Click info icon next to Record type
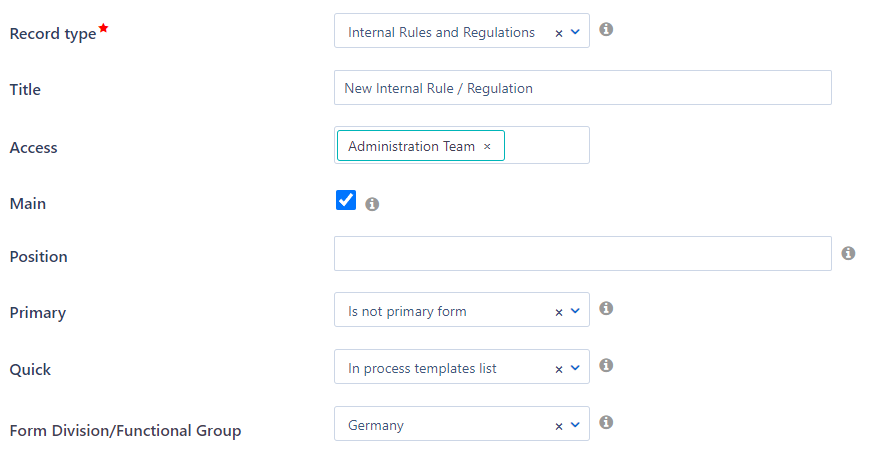This screenshot has height=458, width=875. click(x=606, y=30)
